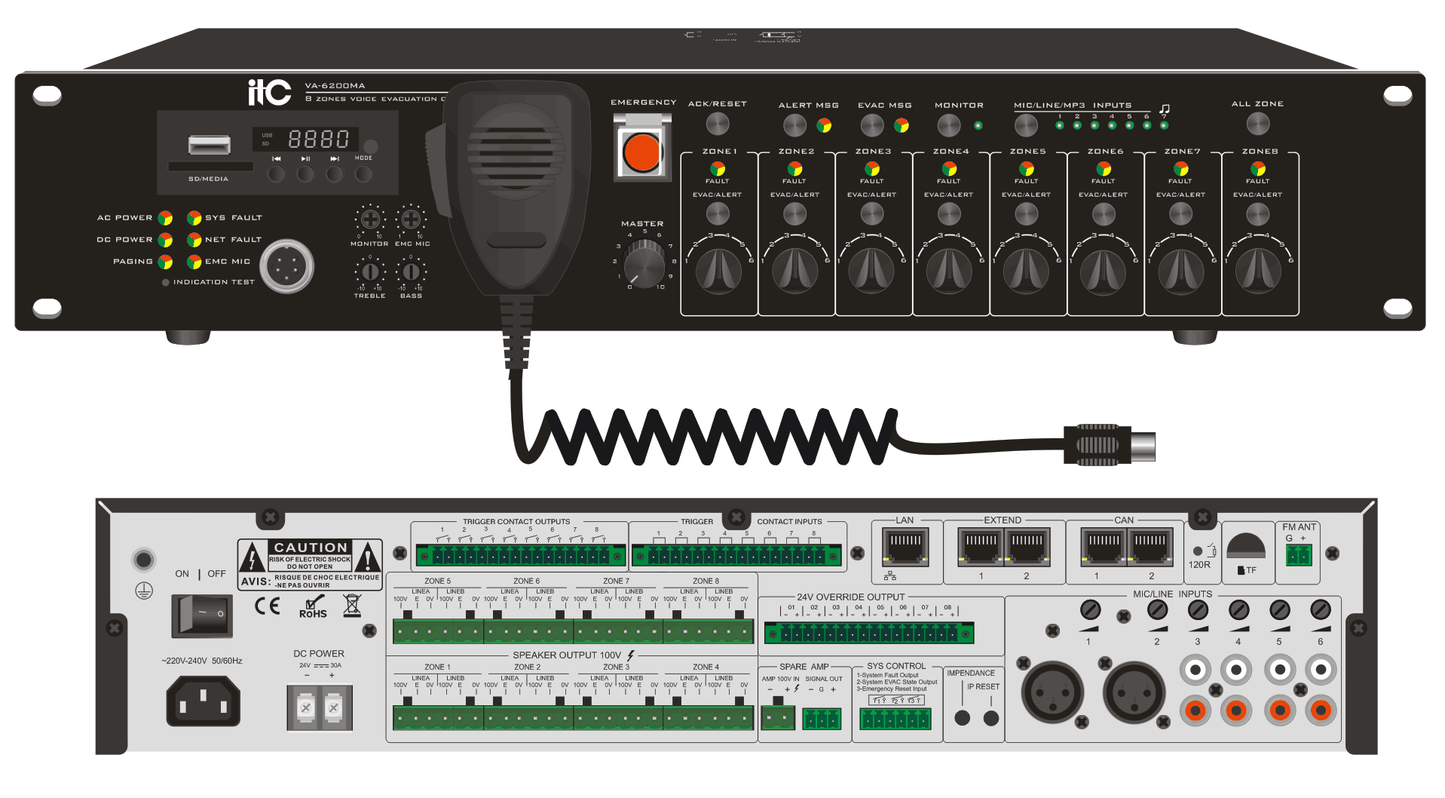Click the DC POWER indicator LED
1445x798 pixels.
click(165, 239)
